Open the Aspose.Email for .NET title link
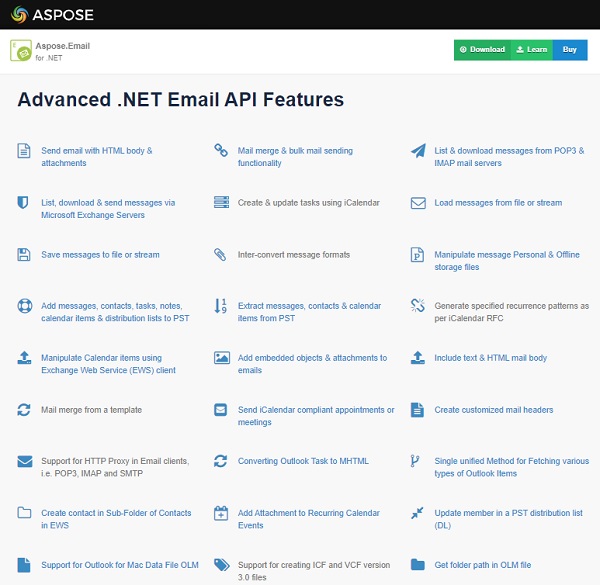The height and width of the screenshot is (585, 600). click(63, 51)
